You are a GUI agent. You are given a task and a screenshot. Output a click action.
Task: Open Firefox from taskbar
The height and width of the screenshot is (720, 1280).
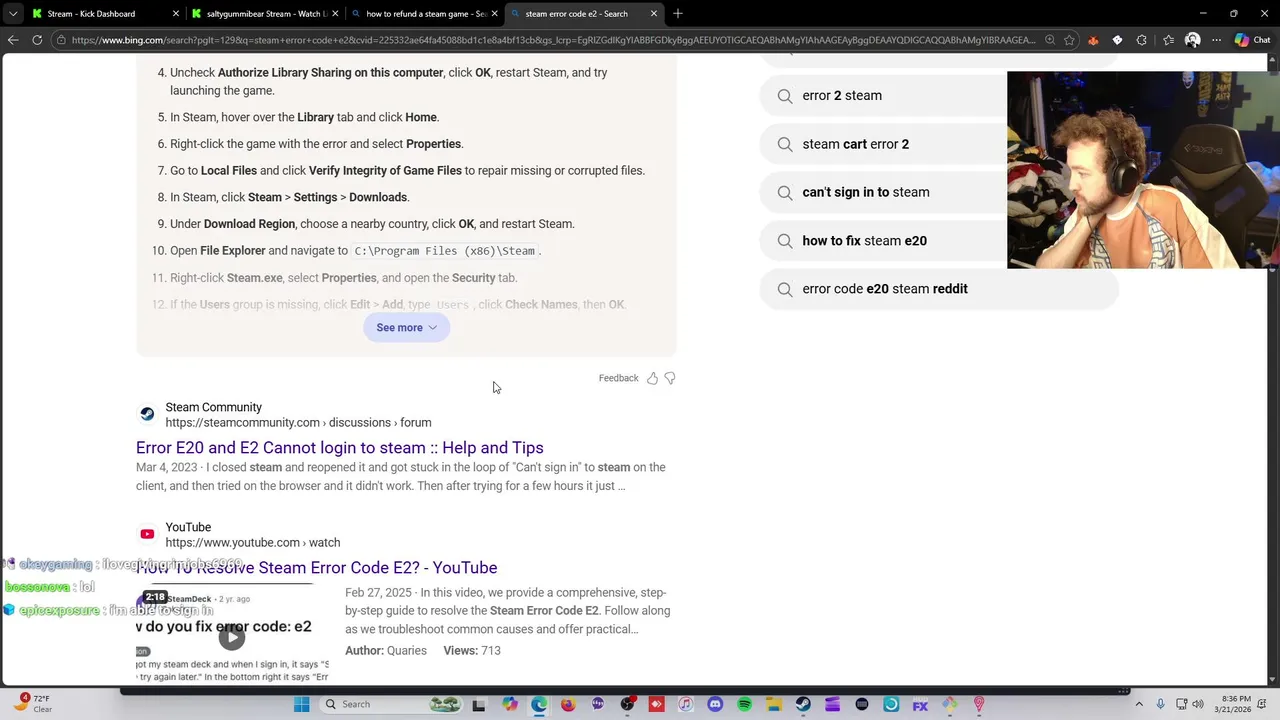(x=568, y=704)
